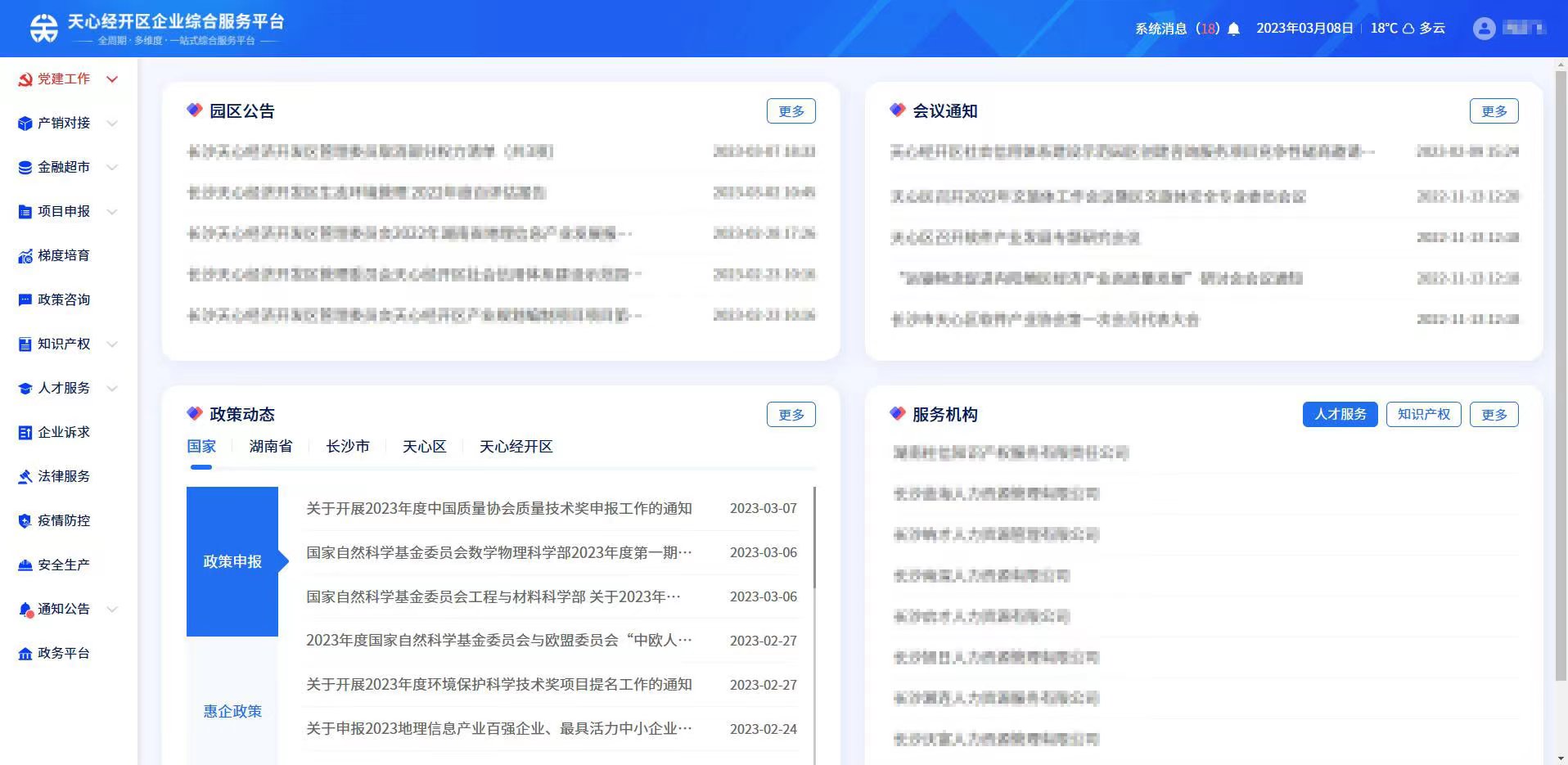The image size is (1568, 765).
Task: Click the 政务平台 sidebar icon
Action: click(x=24, y=653)
